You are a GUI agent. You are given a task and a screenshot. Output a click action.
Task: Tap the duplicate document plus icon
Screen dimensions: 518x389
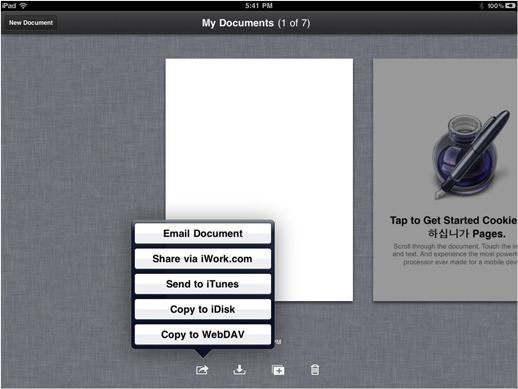(278, 370)
